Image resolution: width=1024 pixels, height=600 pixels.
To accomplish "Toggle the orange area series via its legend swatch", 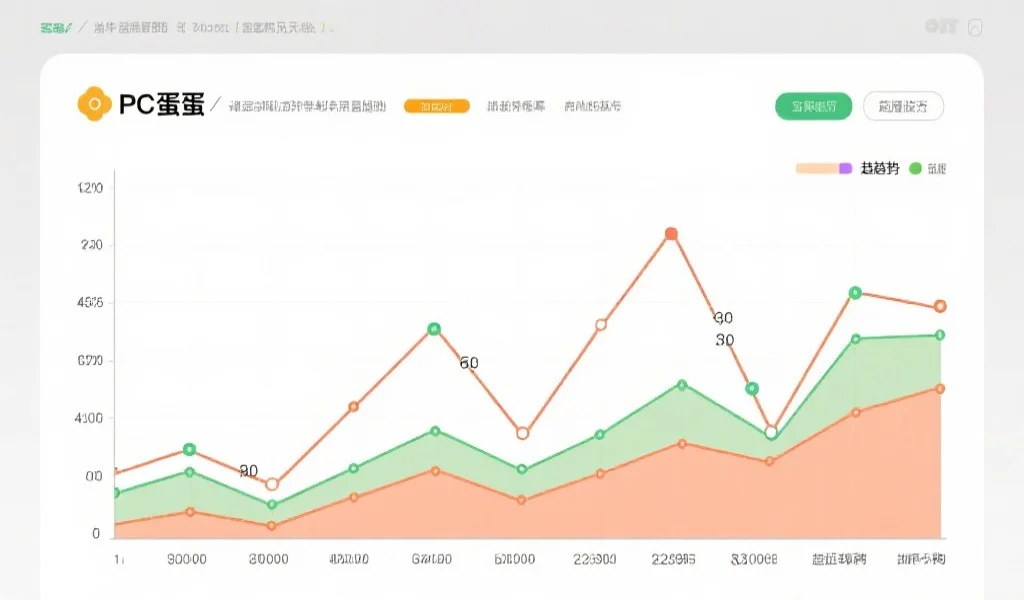I will (x=818, y=168).
